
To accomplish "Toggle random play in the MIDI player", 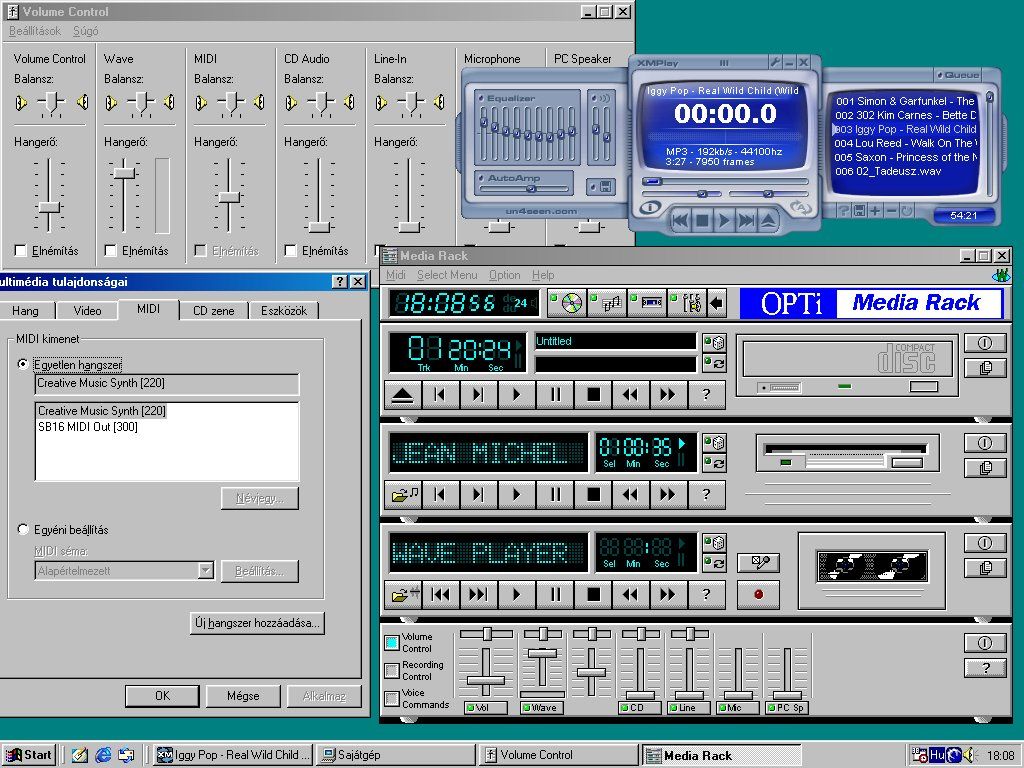I will point(714,443).
